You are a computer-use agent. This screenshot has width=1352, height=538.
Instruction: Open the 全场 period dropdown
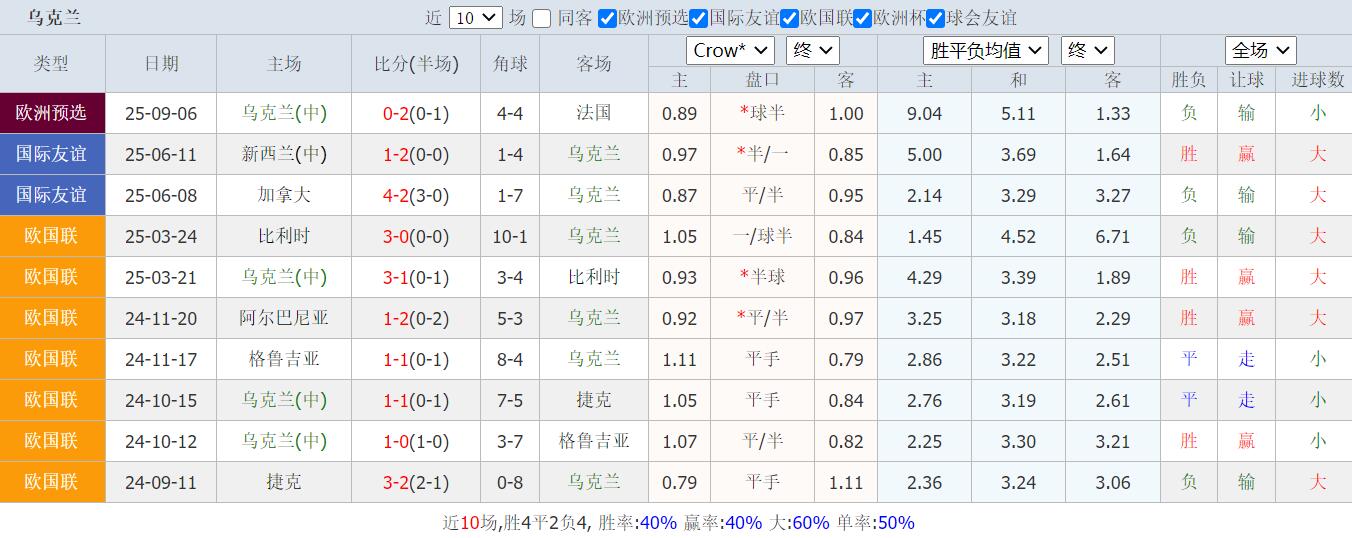(x=1260, y=50)
